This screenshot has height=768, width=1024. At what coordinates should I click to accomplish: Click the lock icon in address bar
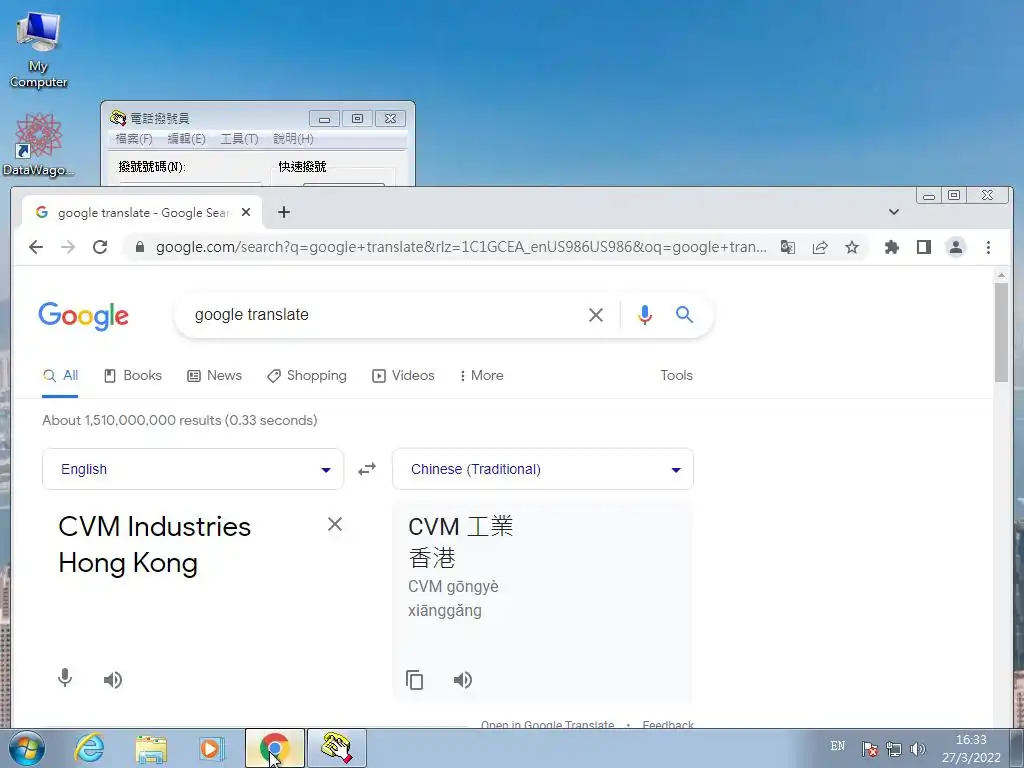click(x=139, y=248)
